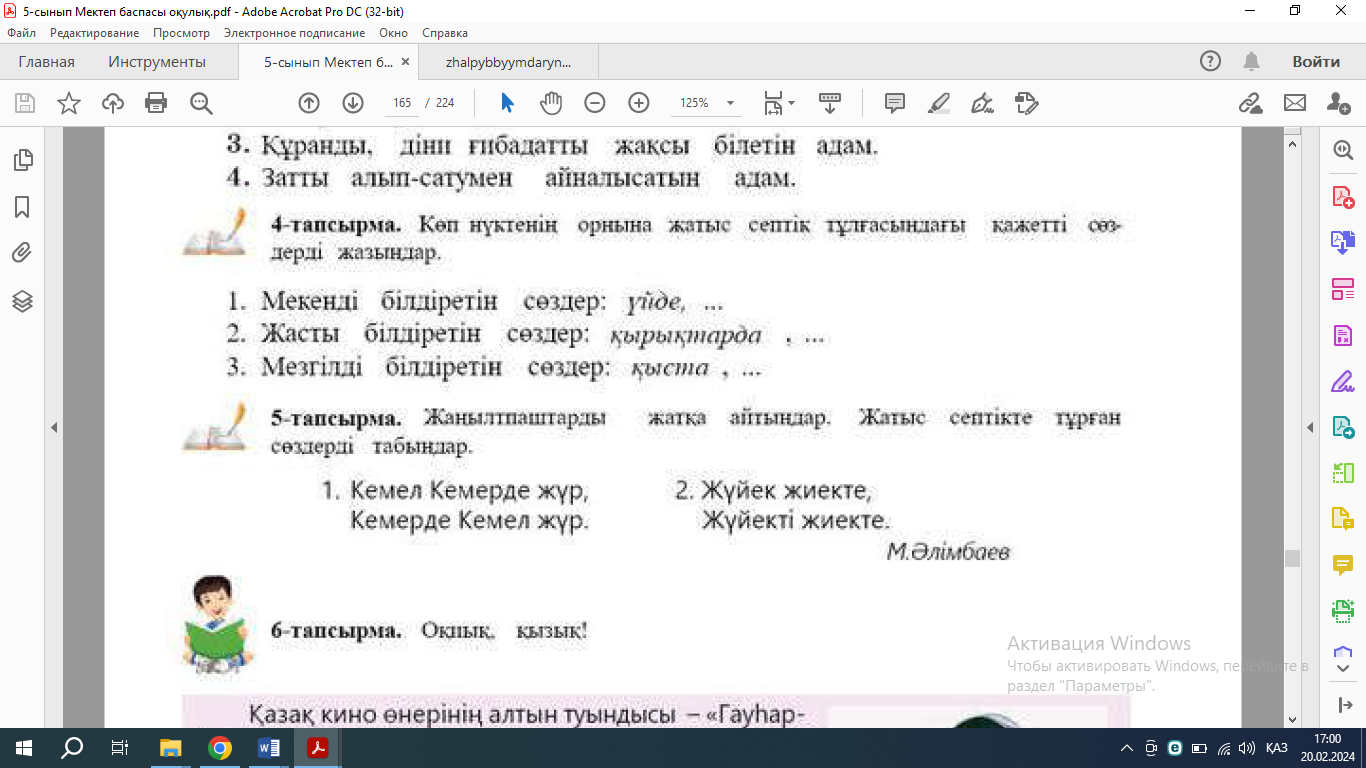Open the Просмотр menu

click(181, 33)
